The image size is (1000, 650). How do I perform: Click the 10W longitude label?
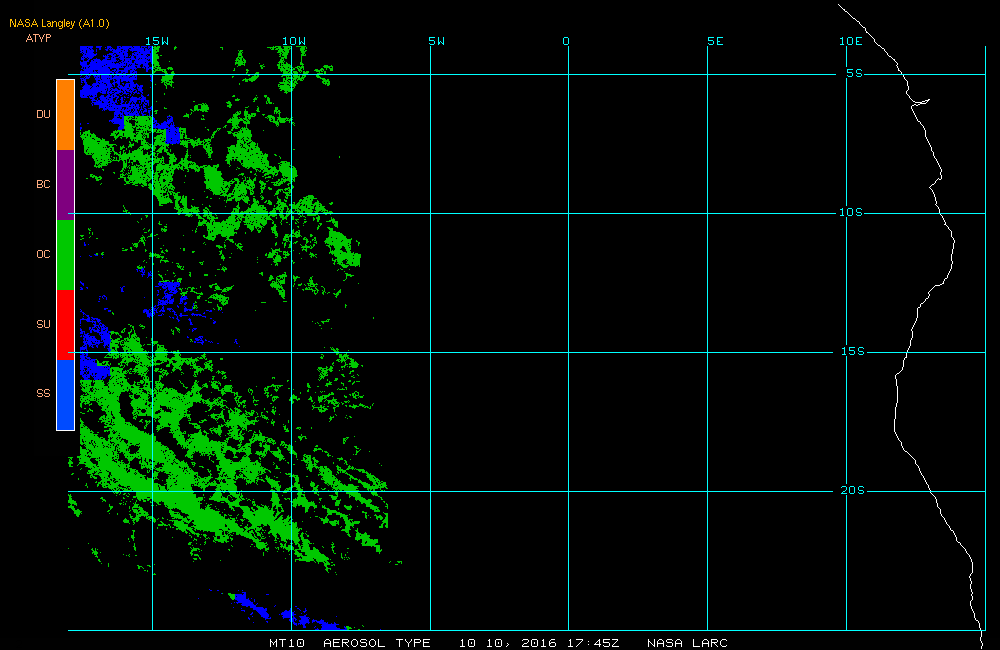[x=294, y=41]
